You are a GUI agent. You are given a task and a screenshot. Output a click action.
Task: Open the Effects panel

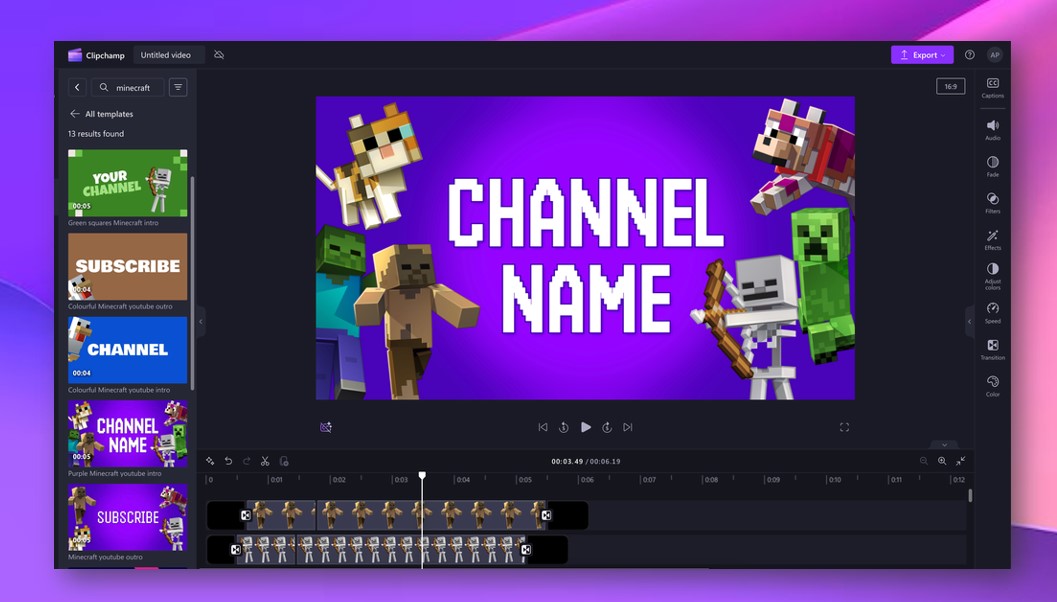pyautogui.click(x=992, y=239)
